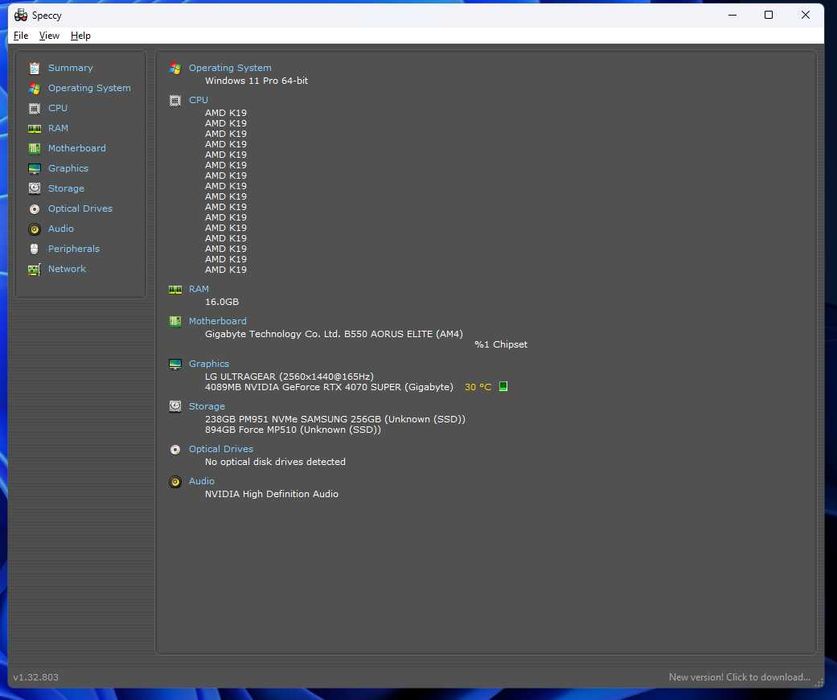Image resolution: width=837 pixels, height=700 pixels.
Task: Open the Motherboard heading link in summary panel
Action: click(217, 321)
